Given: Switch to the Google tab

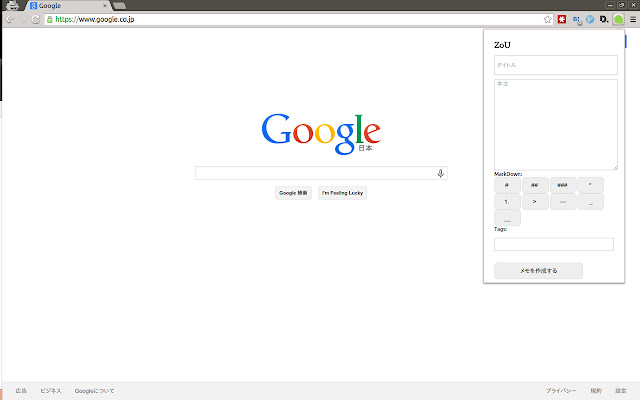Looking at the screenshot, I should click(x=67, y=6).
